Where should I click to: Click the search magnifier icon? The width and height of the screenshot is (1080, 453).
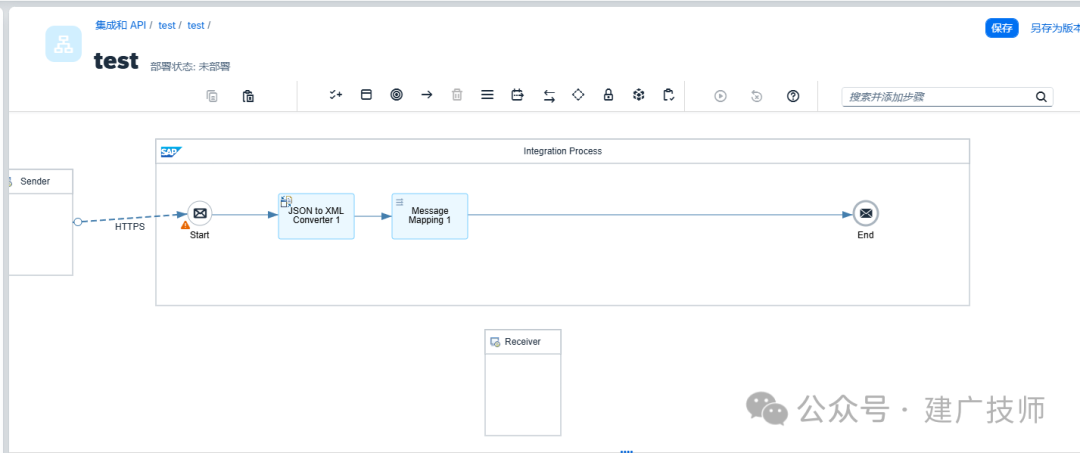[1041, 97]
